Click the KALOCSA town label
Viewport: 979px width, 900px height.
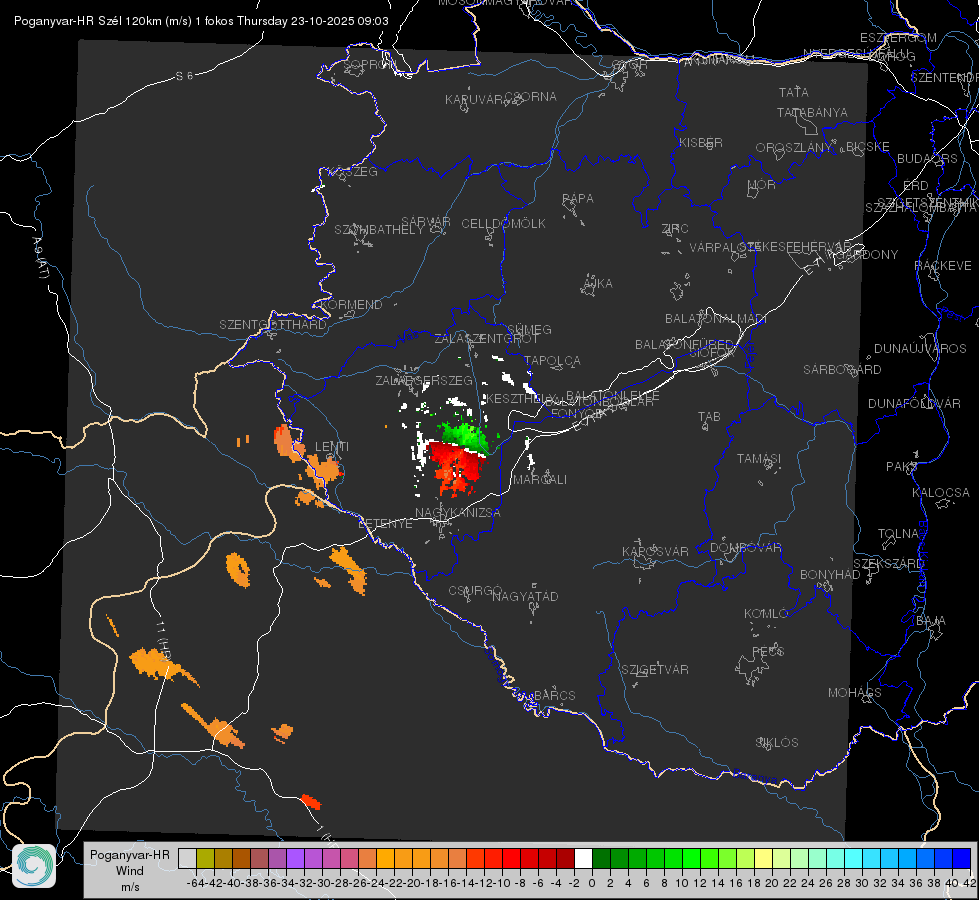click(940, 493)
